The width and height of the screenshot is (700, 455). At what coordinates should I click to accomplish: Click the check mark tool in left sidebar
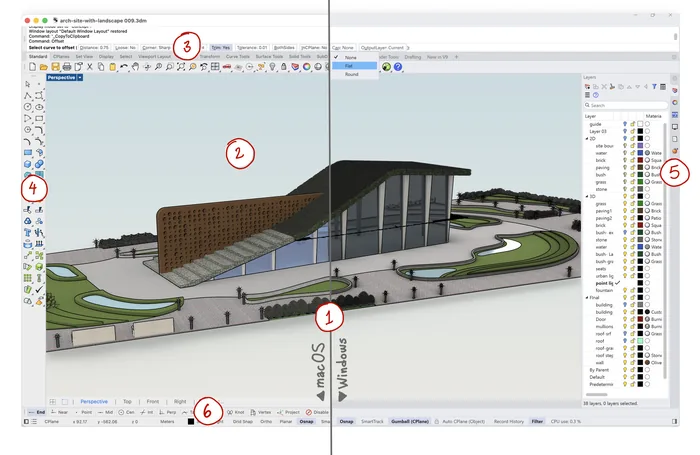coord(39,289)
